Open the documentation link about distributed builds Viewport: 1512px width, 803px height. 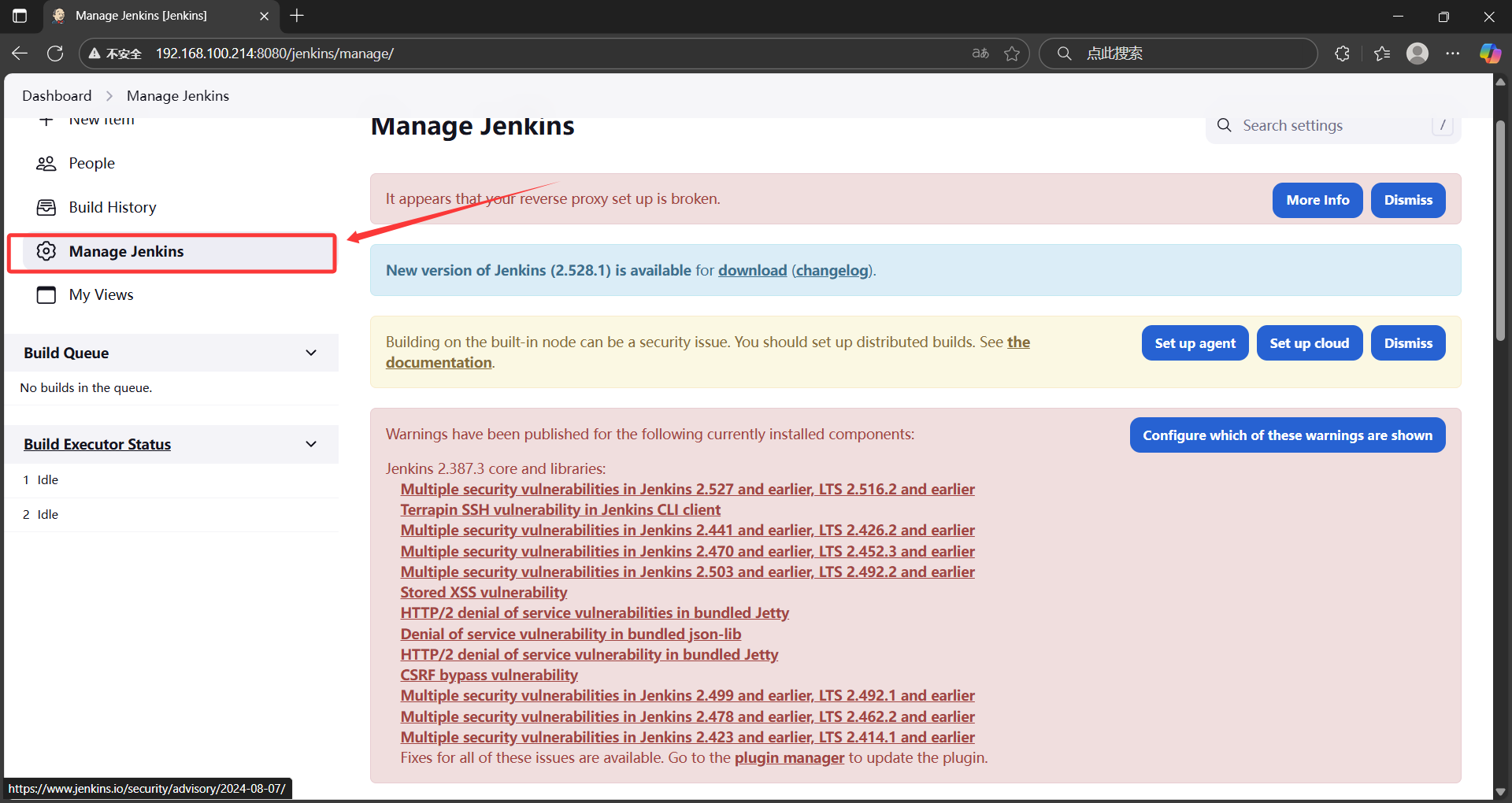pos(439,362)
